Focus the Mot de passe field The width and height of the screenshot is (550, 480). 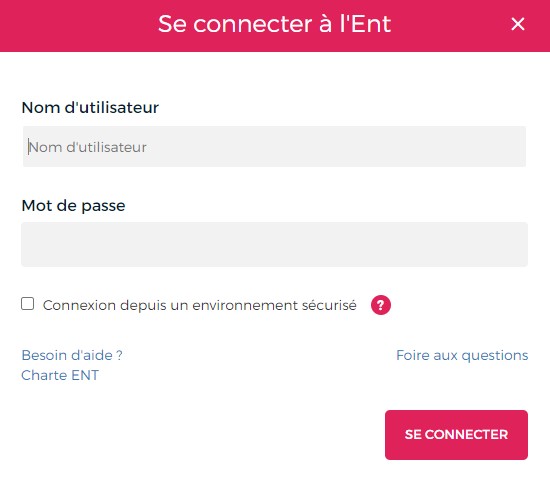pyautogui.click(x=274, y=244)
